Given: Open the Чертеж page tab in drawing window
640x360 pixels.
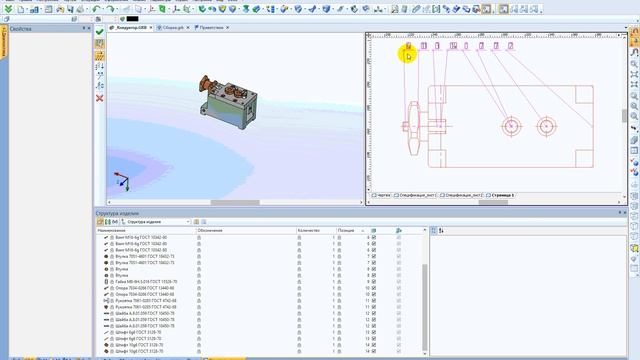Looking at the screenshot, I should coord(381,196).
